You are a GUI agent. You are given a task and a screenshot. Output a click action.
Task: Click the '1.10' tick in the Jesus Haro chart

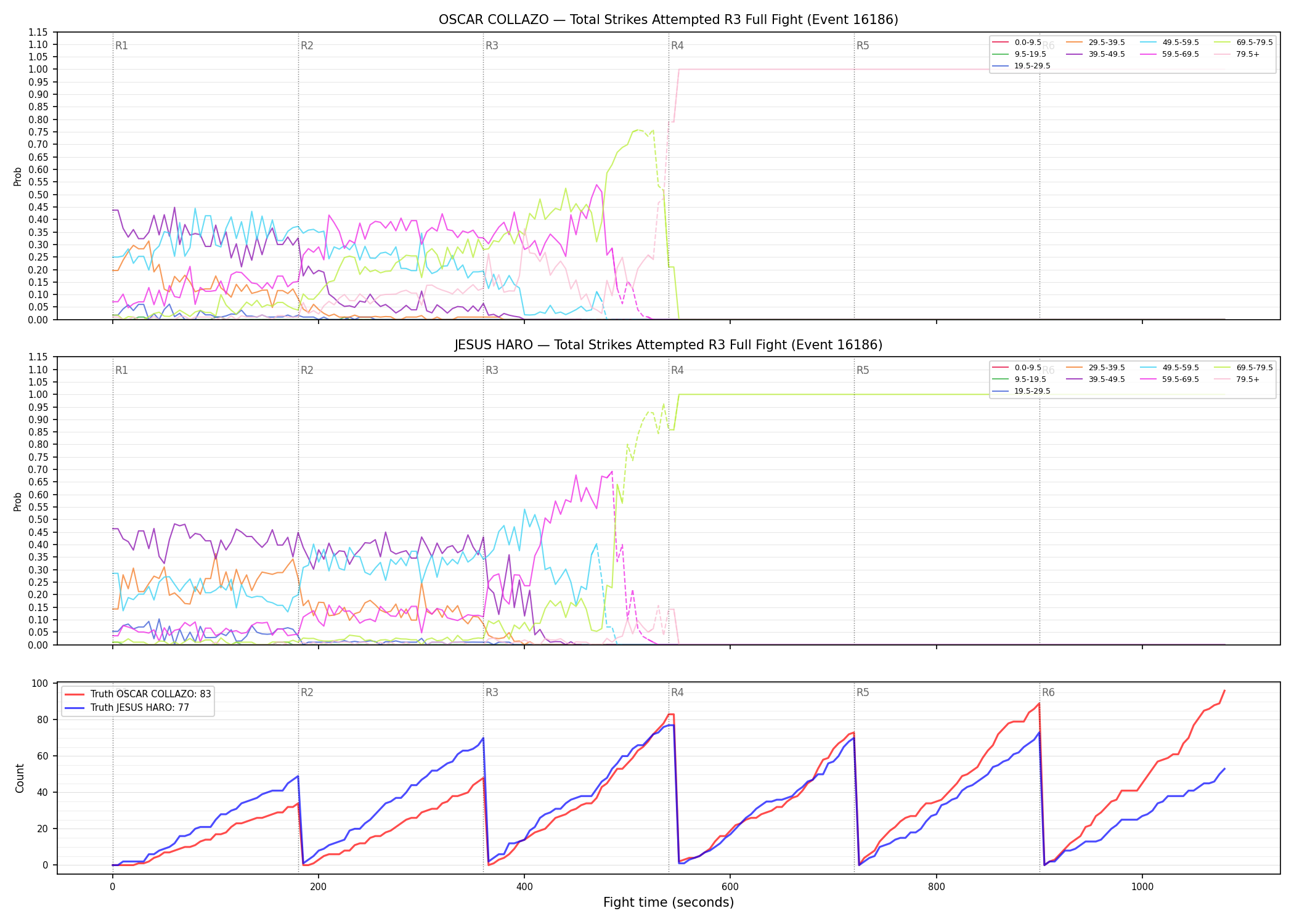38,370
